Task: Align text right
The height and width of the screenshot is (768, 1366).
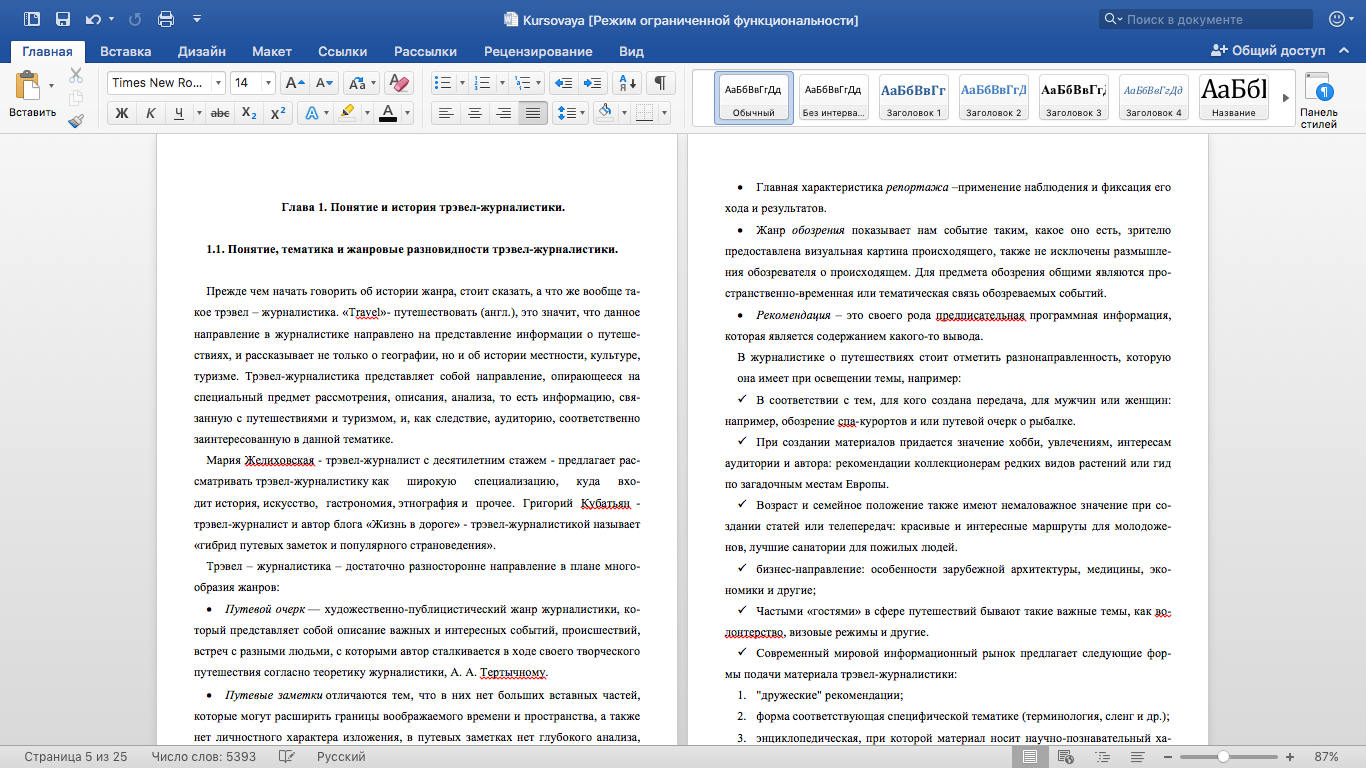Action: pos(504,113)
